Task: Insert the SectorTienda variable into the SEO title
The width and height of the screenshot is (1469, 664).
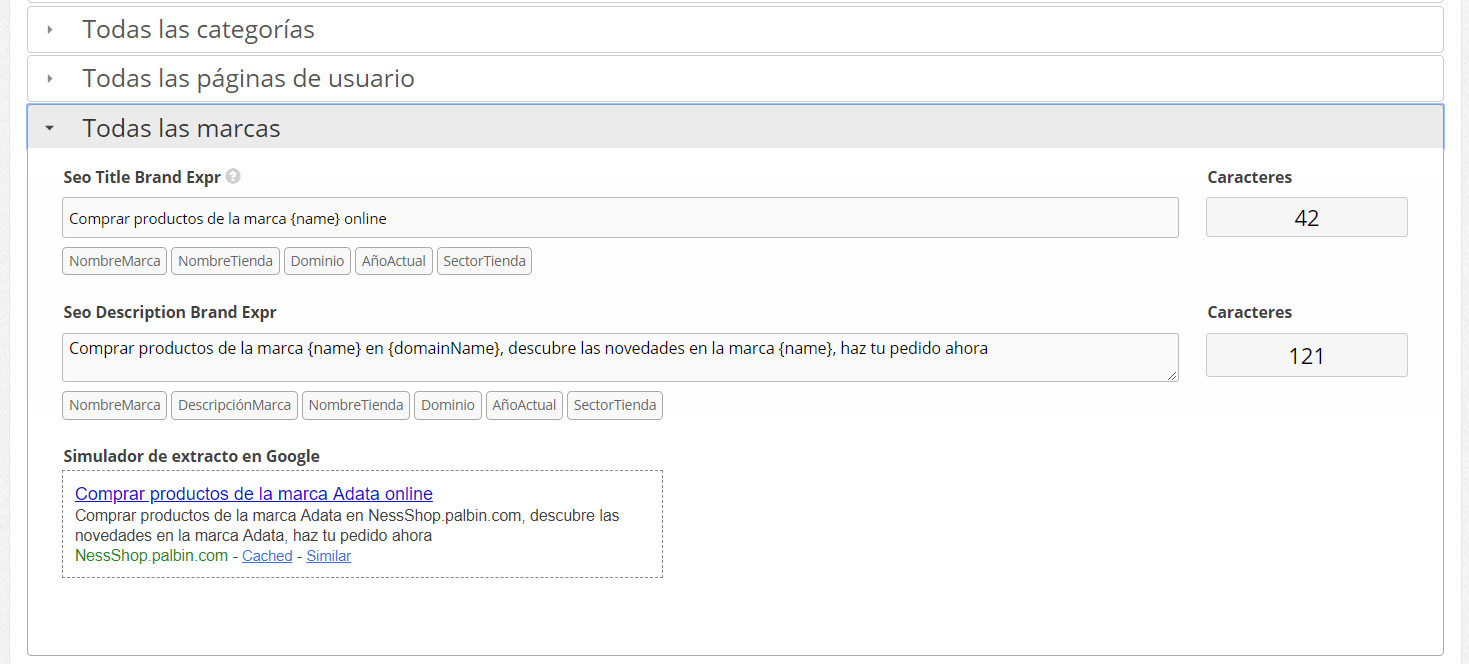Action: coord(484,260)
